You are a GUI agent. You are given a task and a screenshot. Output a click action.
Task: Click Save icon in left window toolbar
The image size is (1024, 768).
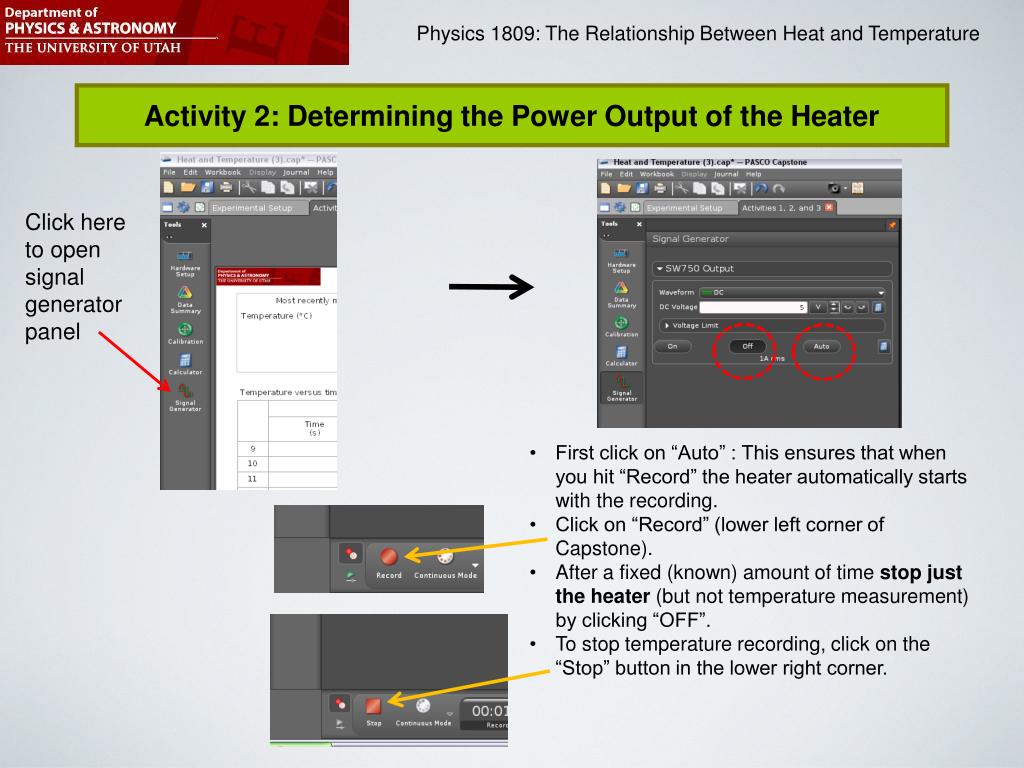[207, 187]
